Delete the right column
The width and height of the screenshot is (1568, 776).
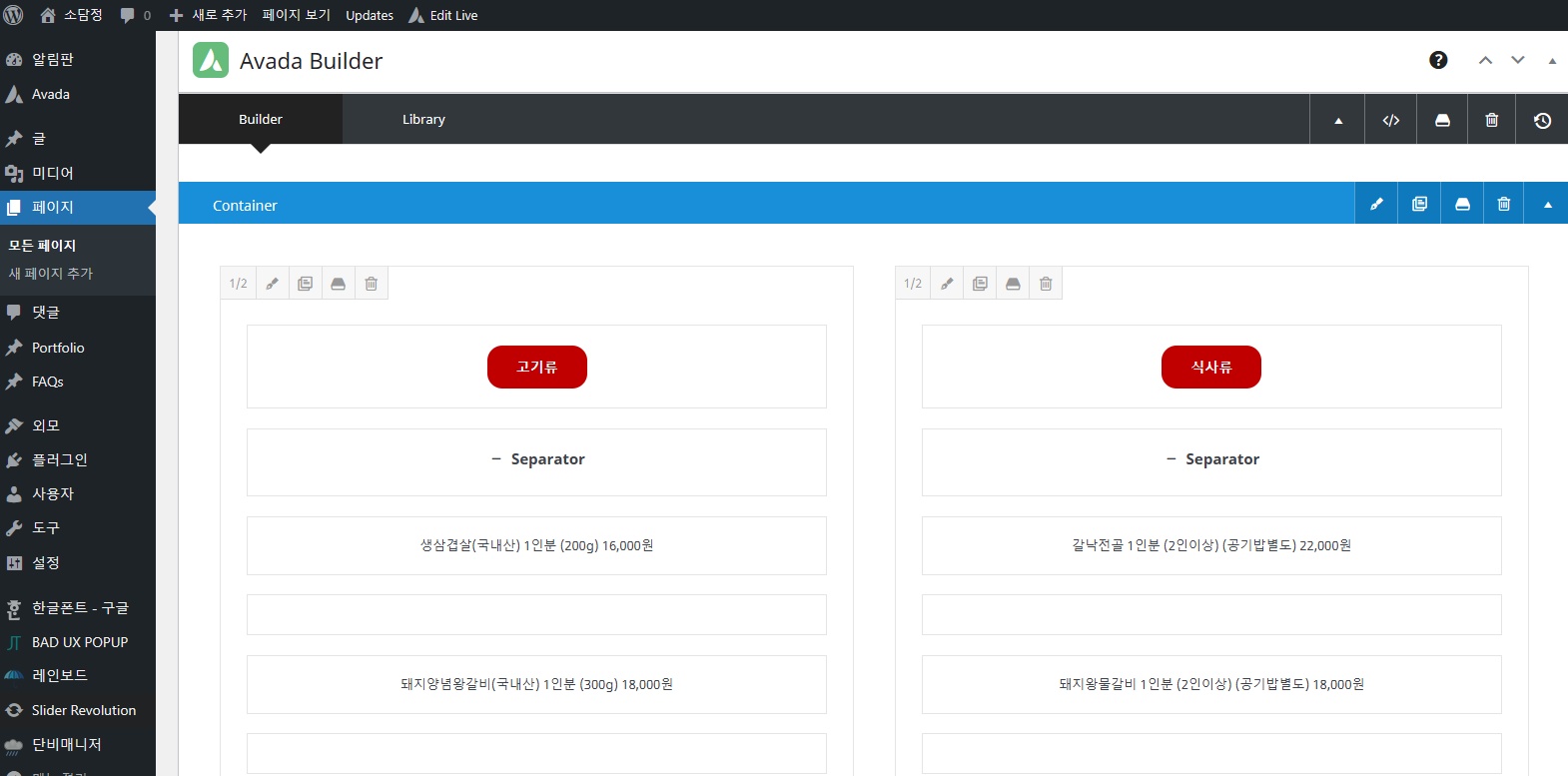pos(1046,284)
